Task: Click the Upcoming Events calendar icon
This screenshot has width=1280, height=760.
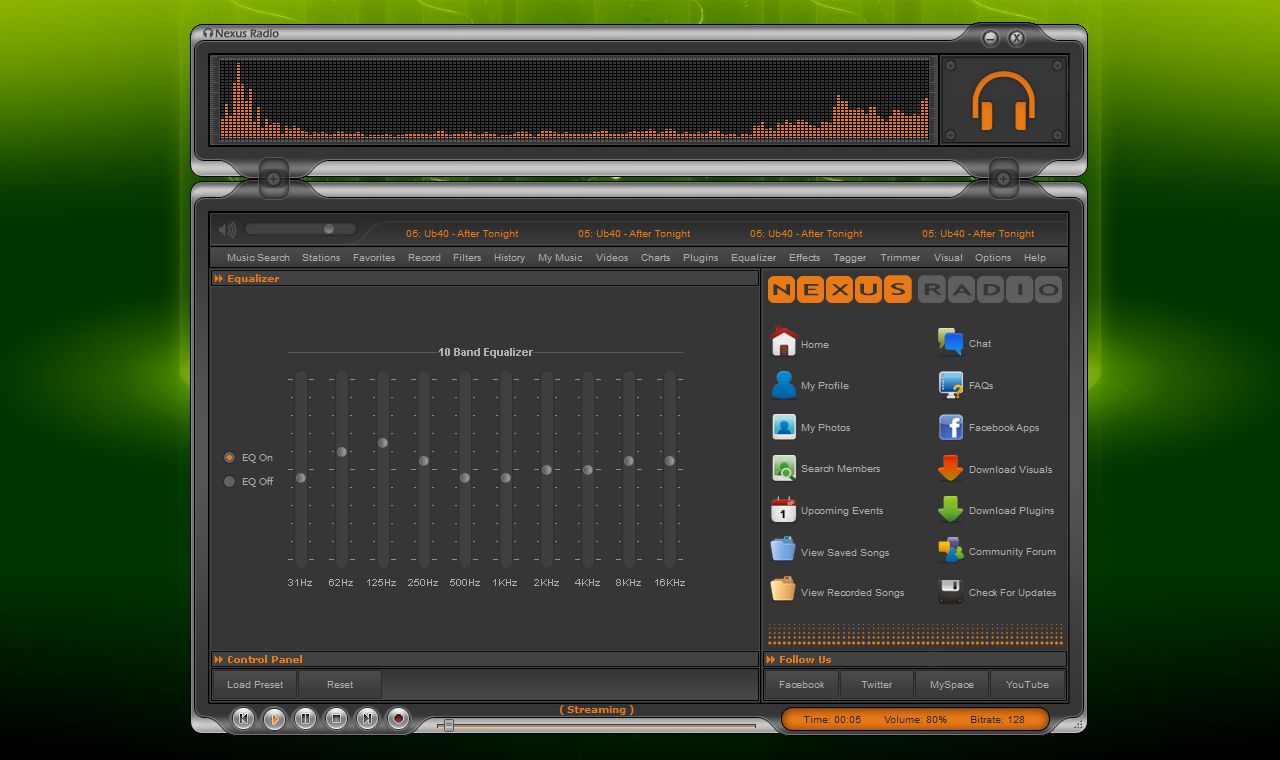Action: (784, 510)
